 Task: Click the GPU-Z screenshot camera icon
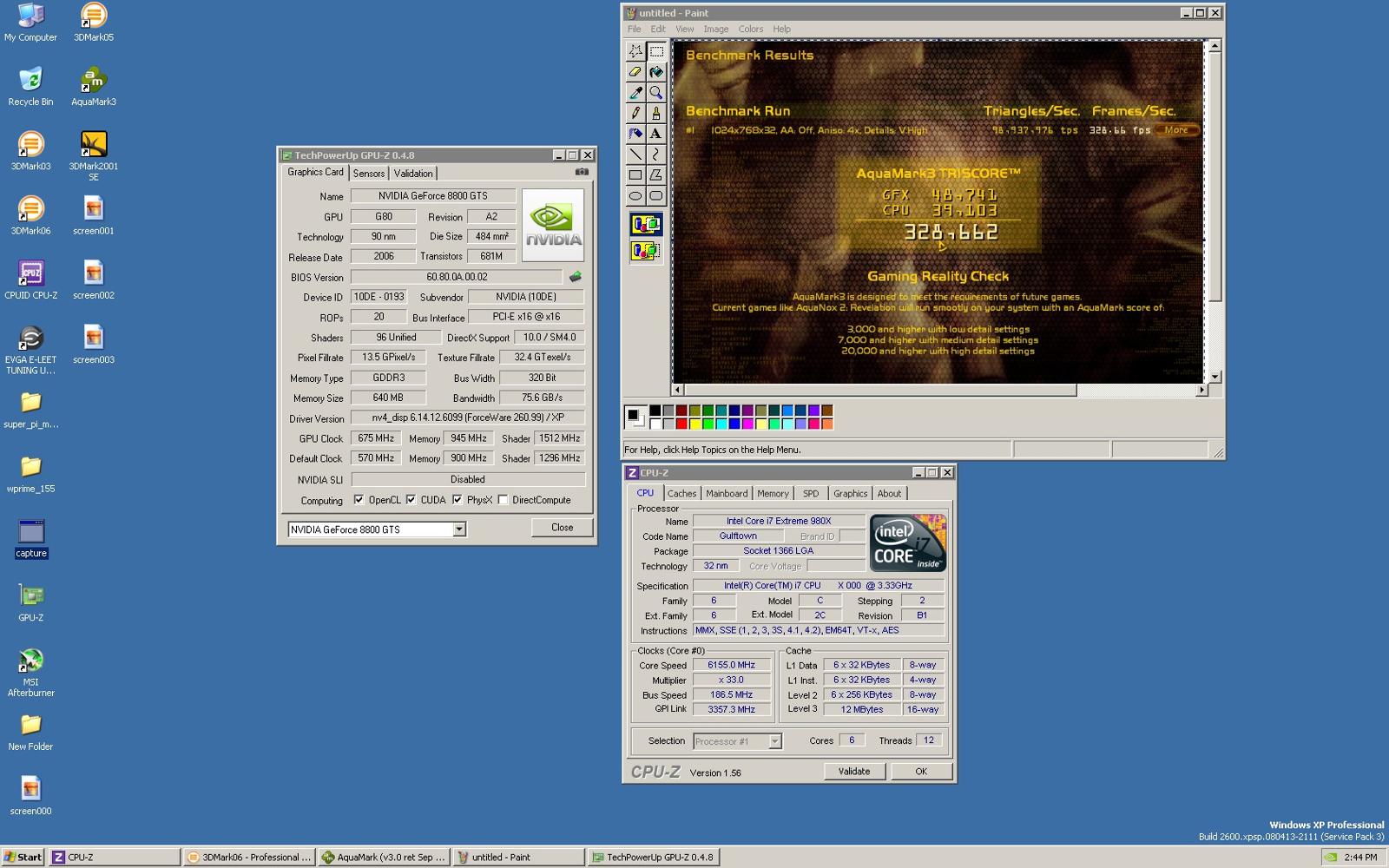582,172
